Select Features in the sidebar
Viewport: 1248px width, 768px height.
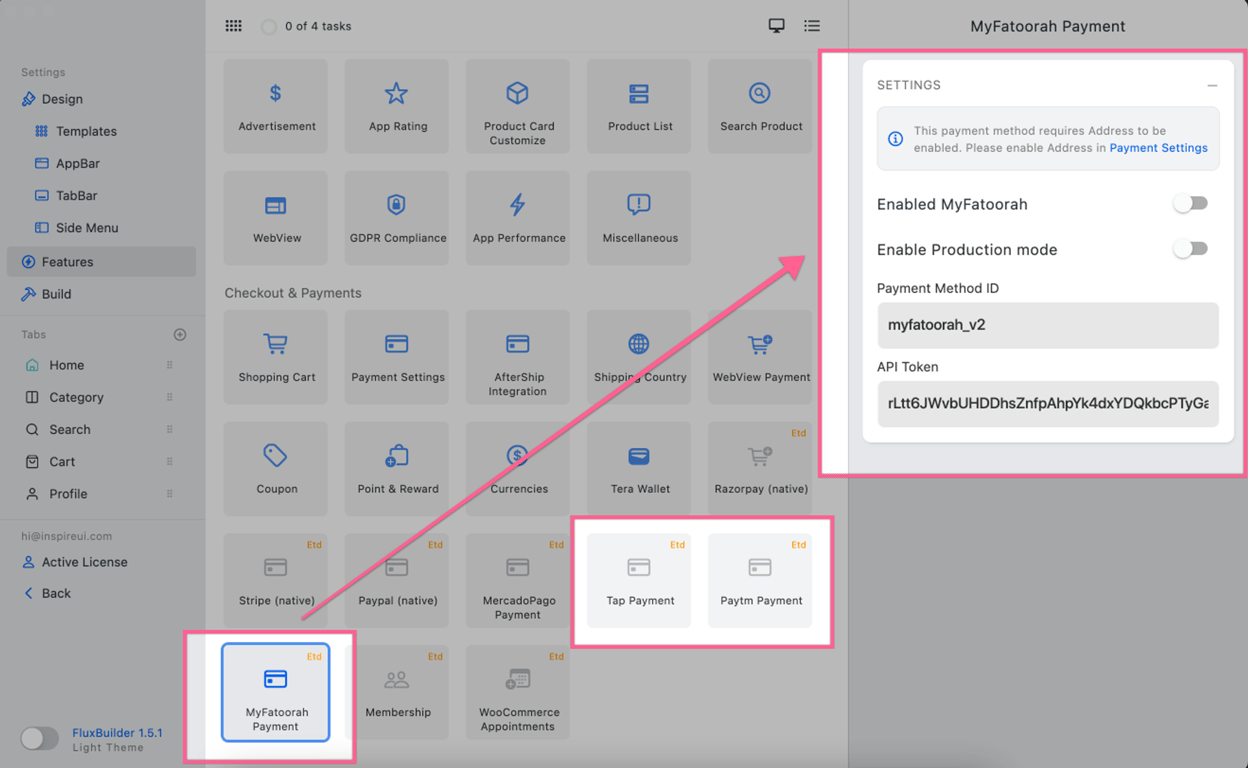pyautogui.click(x=101, y=262)
